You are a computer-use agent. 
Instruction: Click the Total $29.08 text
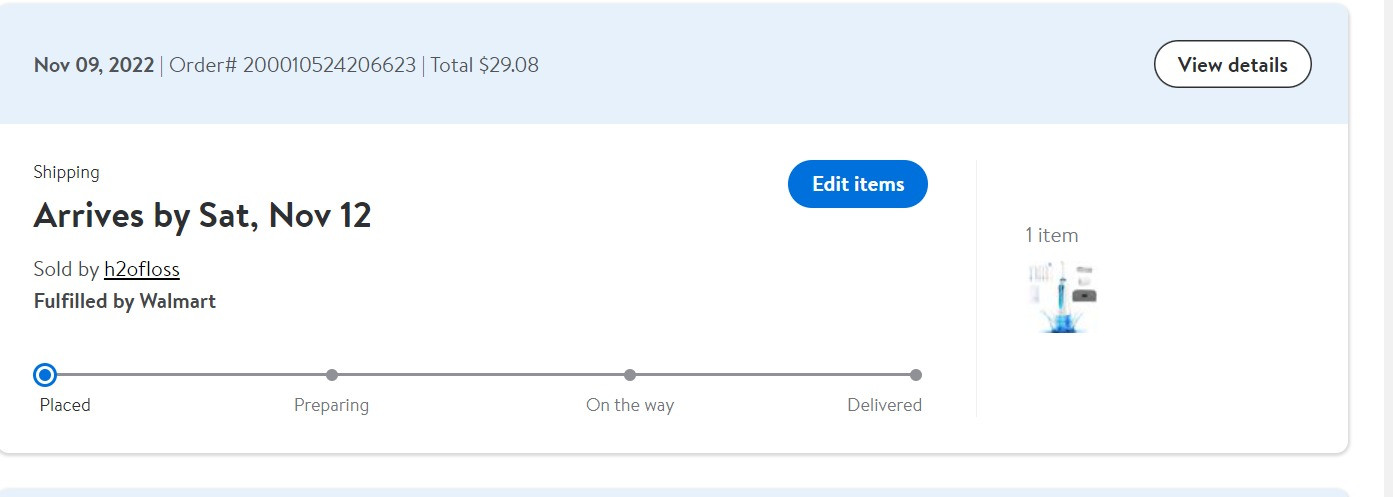tap(485, 65)
